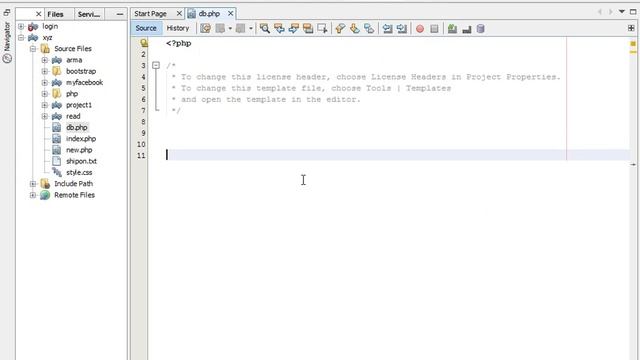Image resolution: width=640 pixels, height=360 pixels.
Task: Switch to Source view
Action: pyautogui.click(x=146, y=28)
